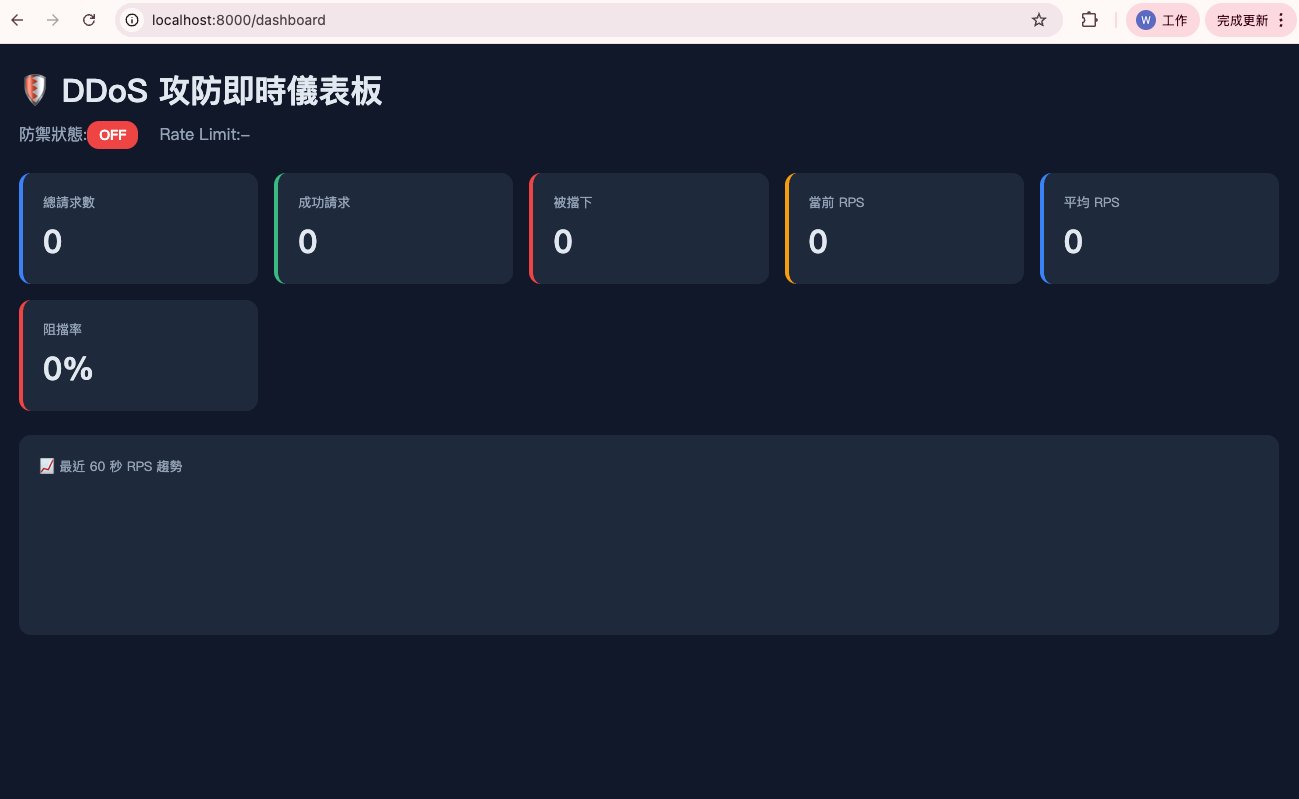The width and height of the screenshot is (1299, 799).
Task: Click the browser forward arrow
Action: (x=53, y=20)
